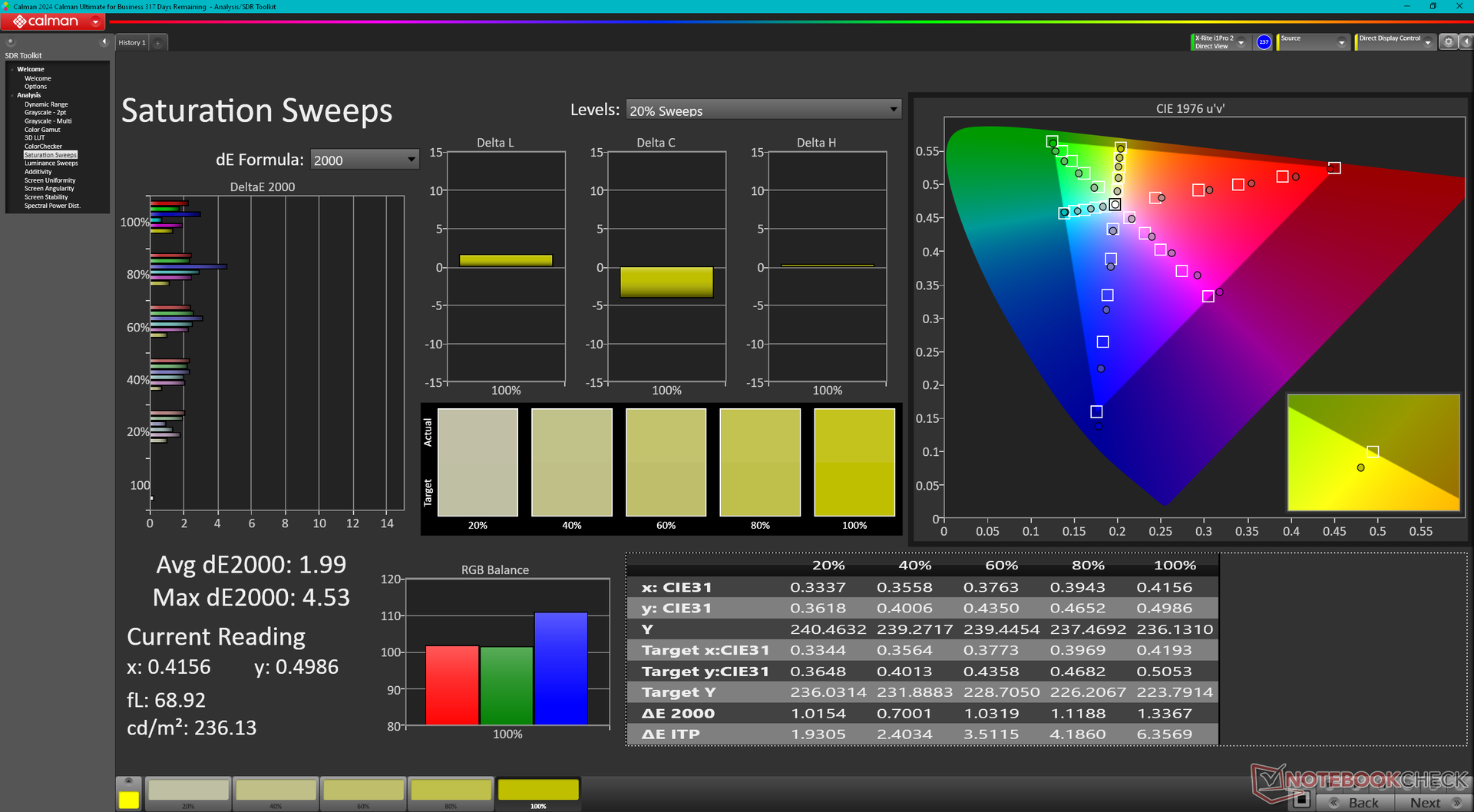Image resolution: width=1474 pixels, height=812 pixels.
Task: Open ColorChecker in the Analysis list
Action: (x=43, y=147)
